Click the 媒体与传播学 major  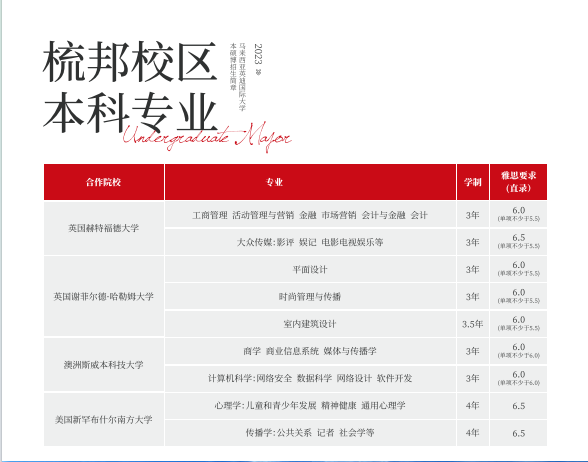350,351
